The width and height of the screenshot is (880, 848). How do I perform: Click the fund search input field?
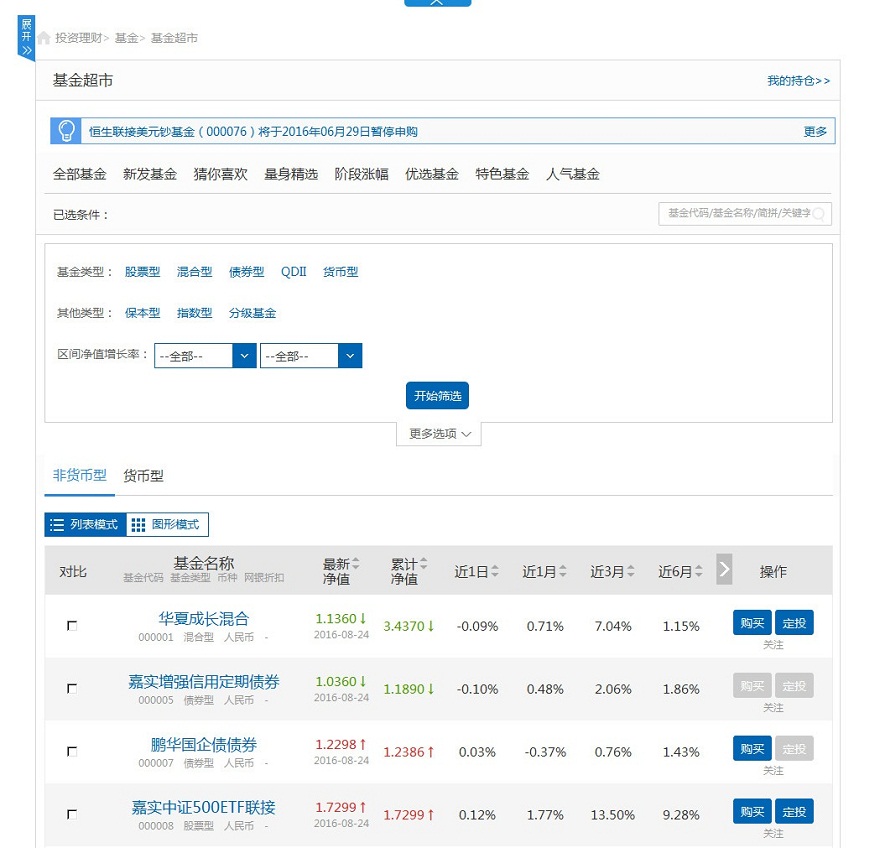(x=736, y=213)
